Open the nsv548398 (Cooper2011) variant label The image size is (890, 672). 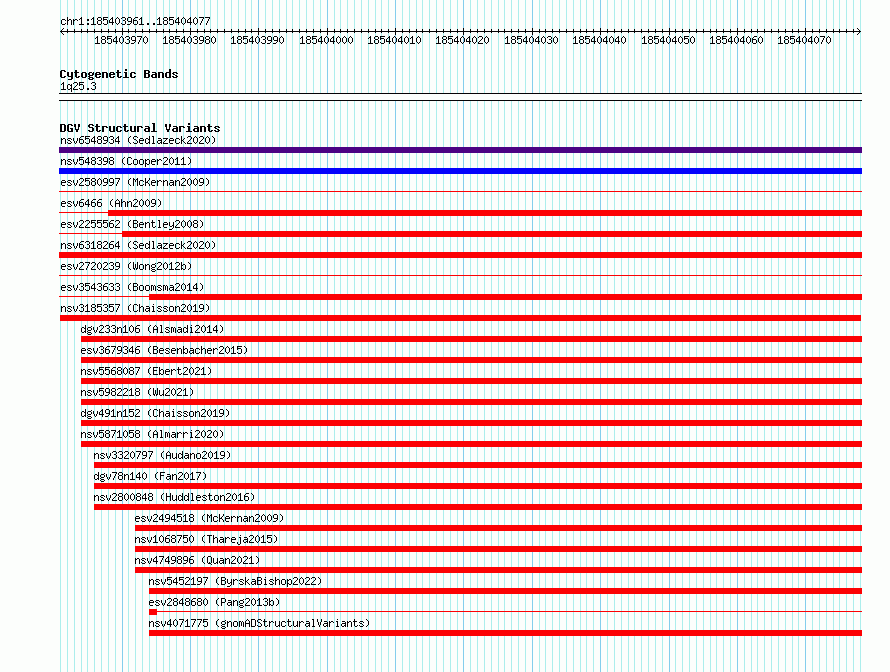[126, 161]
